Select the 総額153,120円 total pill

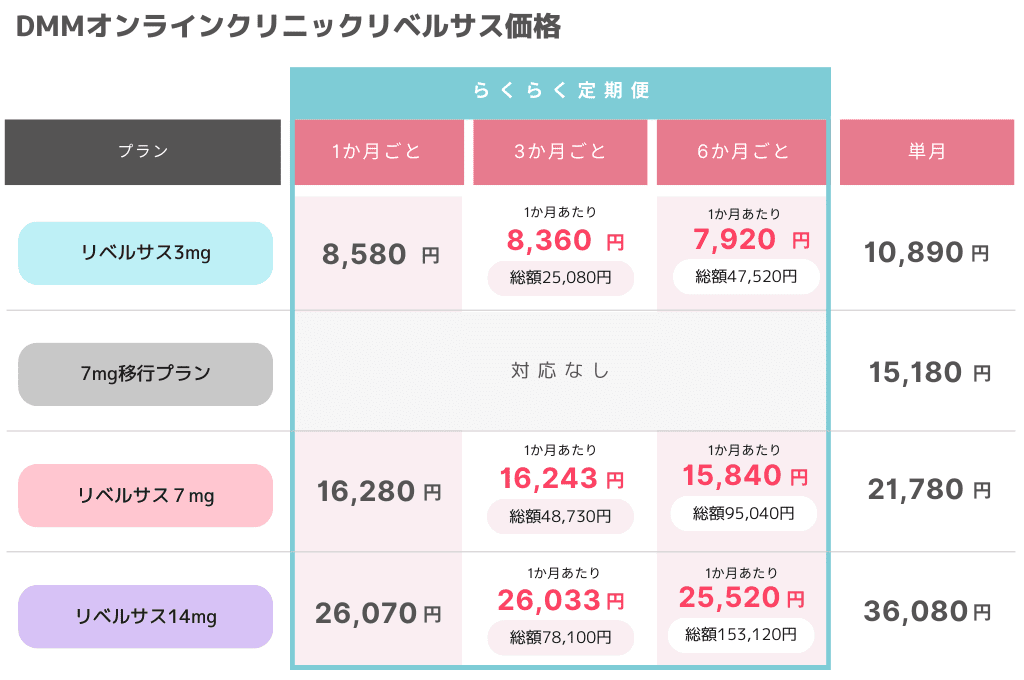[x=741, y=634]
